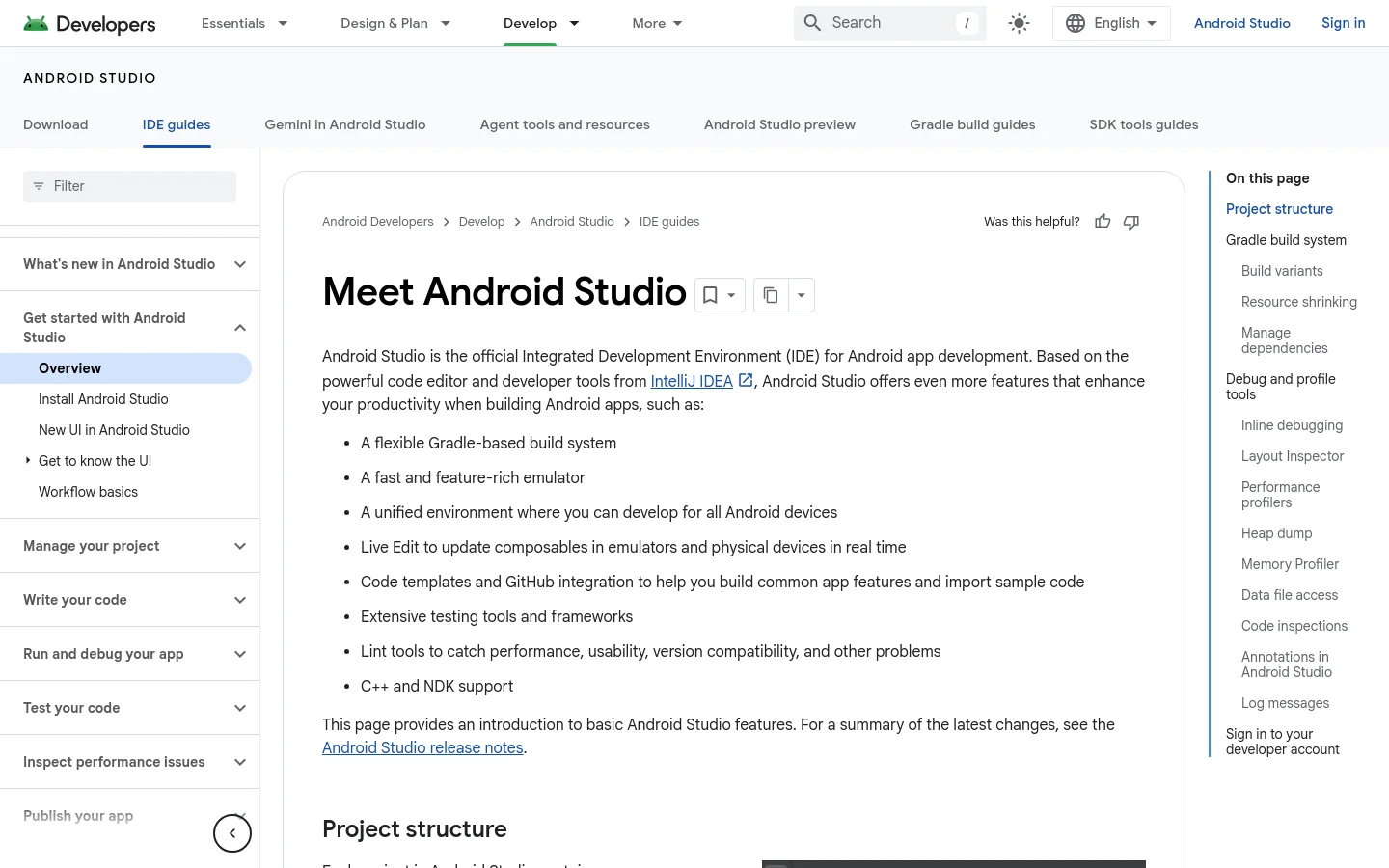1389x868 pixels.
Task: Jump to Manage dependencies section
Action: click(x=1284, y=340)
